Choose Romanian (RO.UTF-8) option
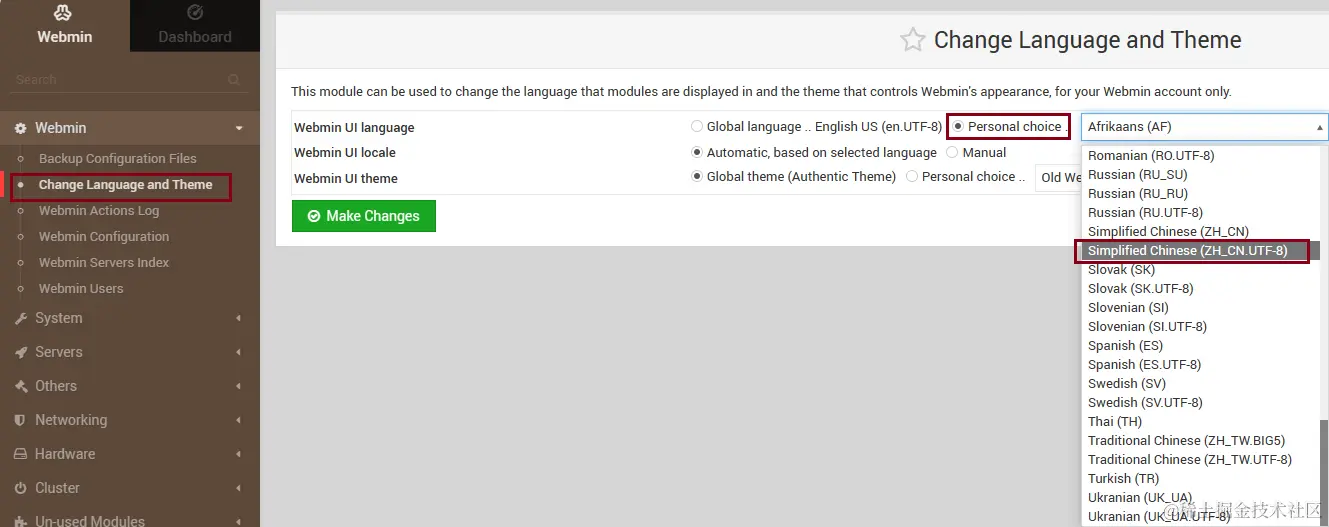Viewport: 1329px width, 527px height. tap(1200, 156)
